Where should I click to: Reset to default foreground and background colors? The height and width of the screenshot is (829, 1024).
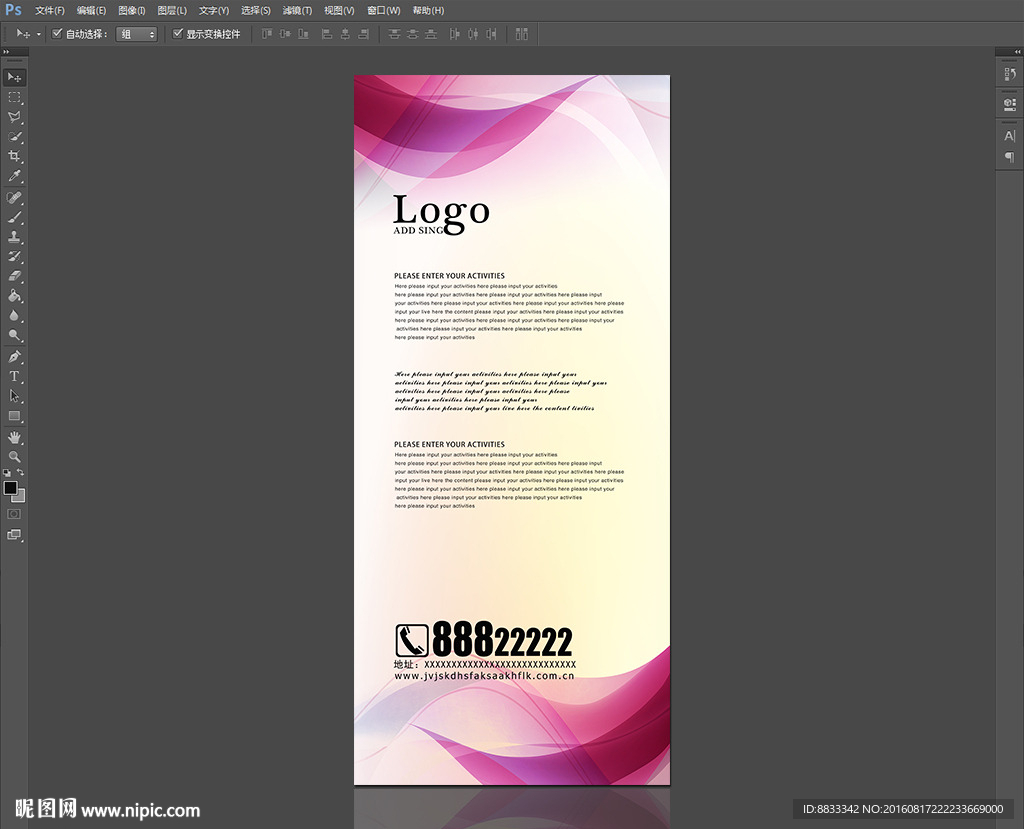7,472
